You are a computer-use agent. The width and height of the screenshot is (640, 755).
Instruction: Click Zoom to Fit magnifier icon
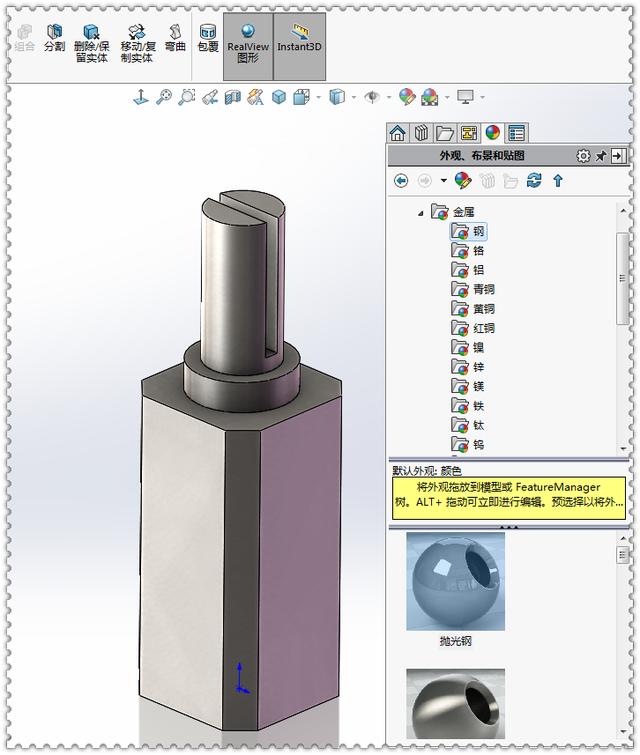[x=164, y=97]
